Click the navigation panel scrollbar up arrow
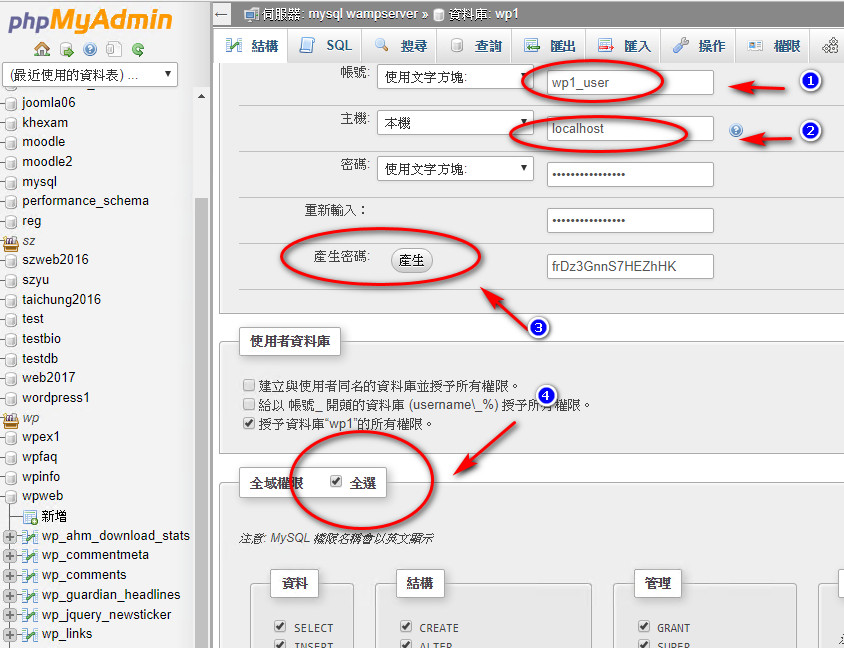This screenshot has width=844, height=648. tap(201, 96)
